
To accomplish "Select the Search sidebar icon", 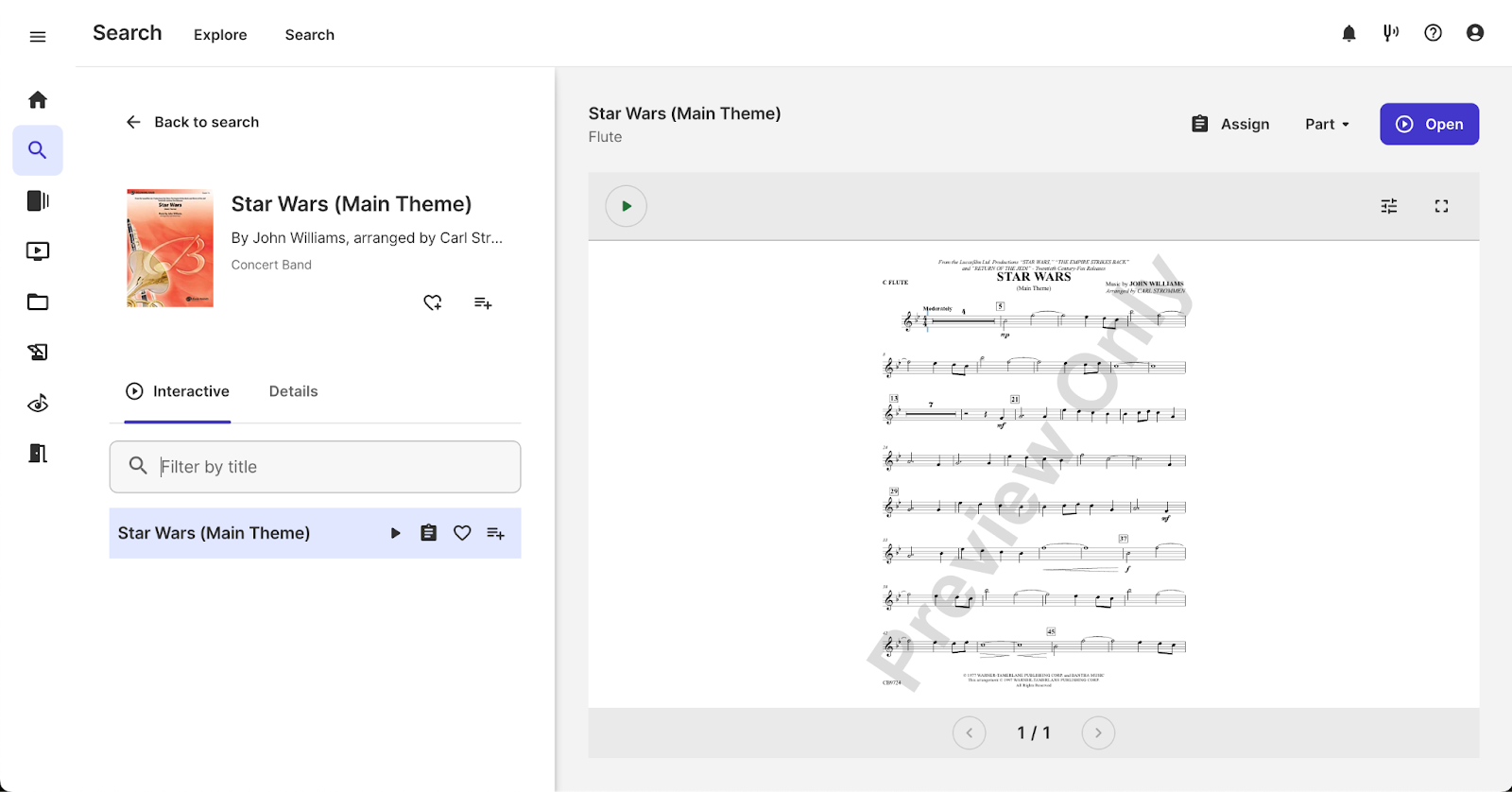I will coord(38,150).
